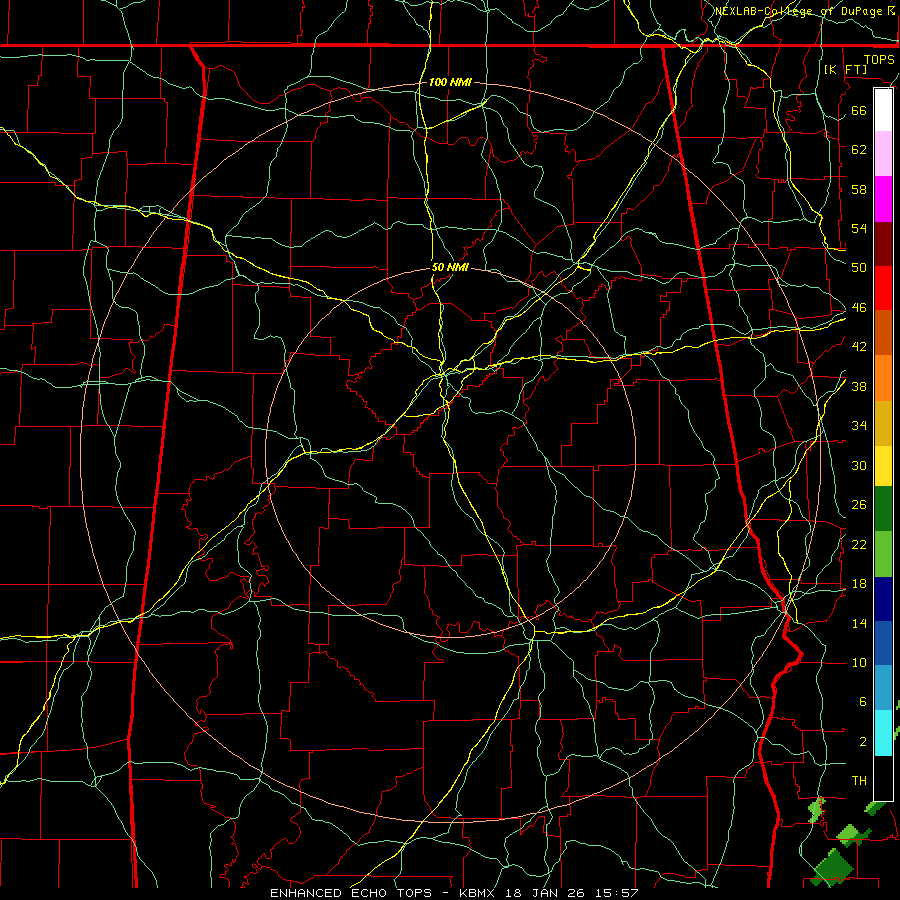
Task: Click the cyan legend swatch below 6
Action: (x=883, y=733)
